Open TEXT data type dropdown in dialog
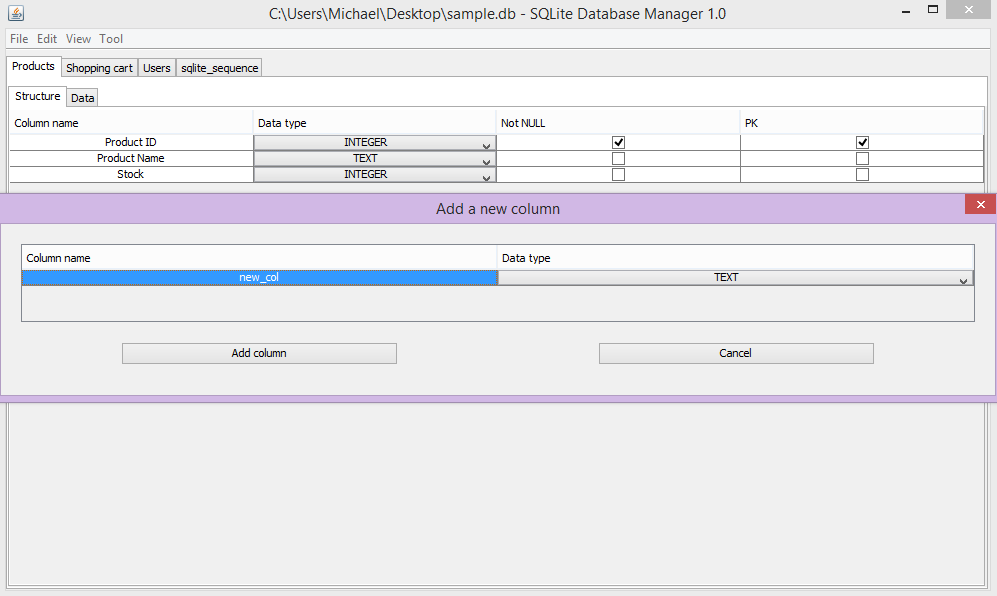The image size is (997, 596). [x=735, y=277]
